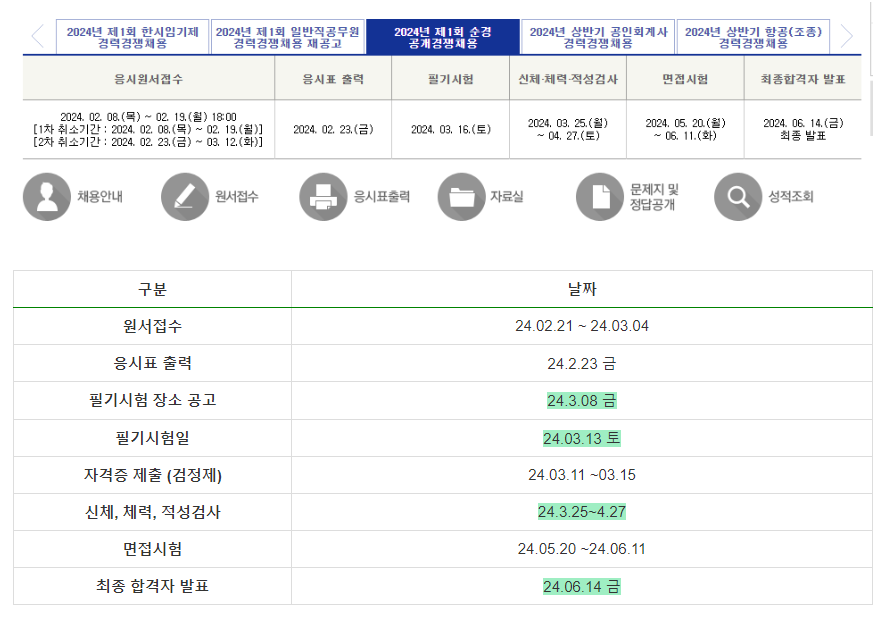
Task: Click the 원서접수 pencil icon
Action: (x=185, y=197)
